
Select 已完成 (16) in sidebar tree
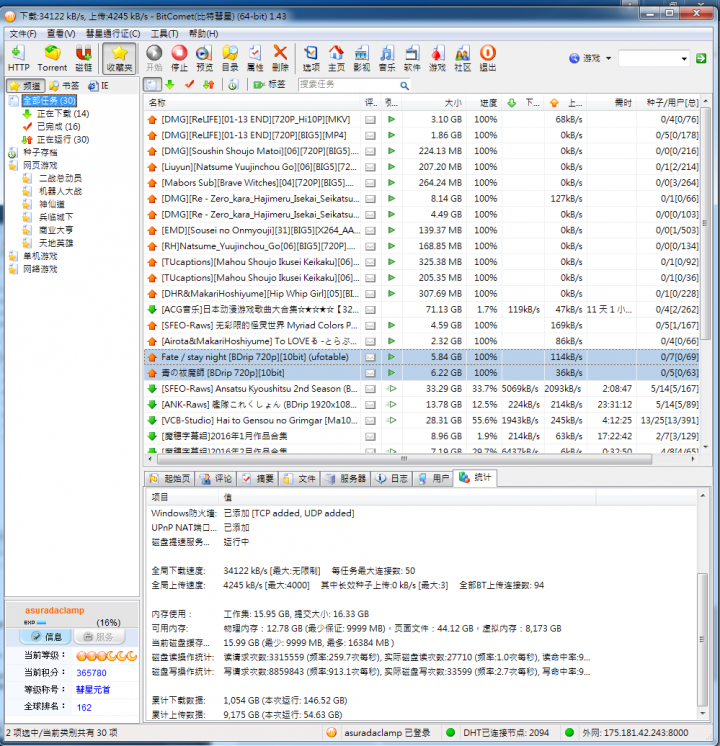click(59, 126)
